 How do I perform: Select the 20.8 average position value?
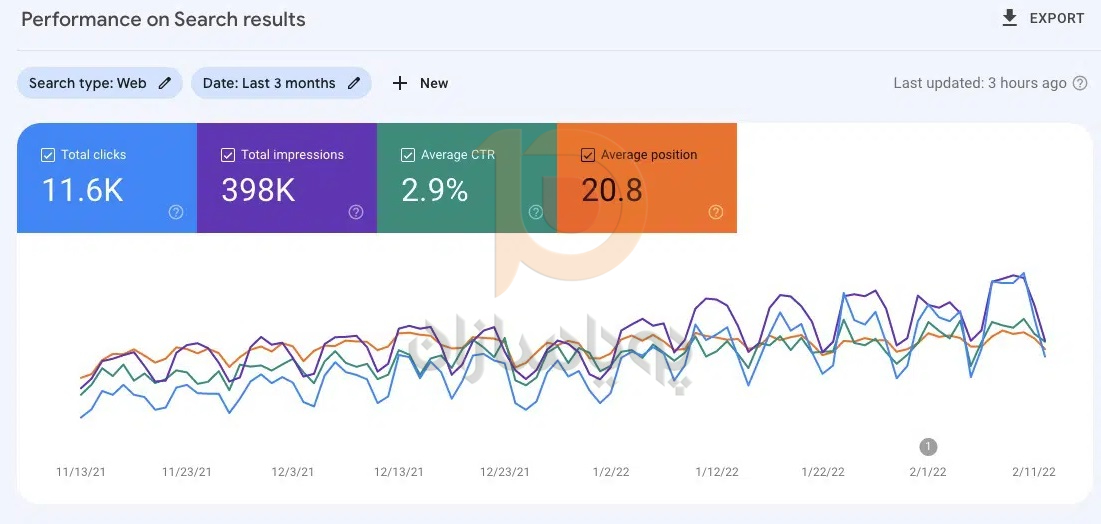[x=612, y=190]
